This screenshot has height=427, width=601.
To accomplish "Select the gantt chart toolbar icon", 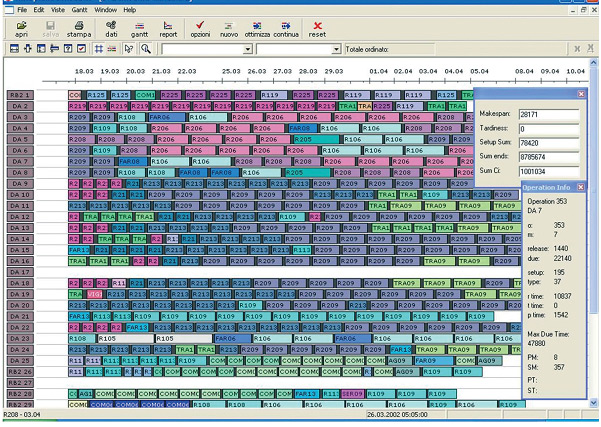I will (x=140, y=26).
